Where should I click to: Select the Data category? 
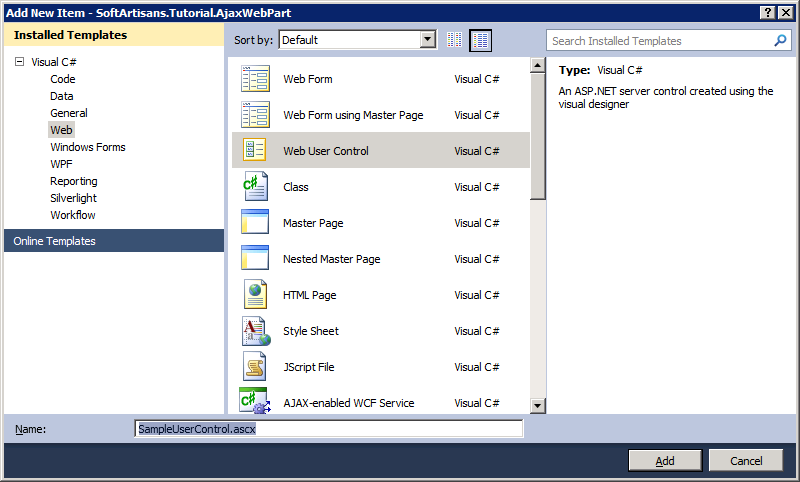(62, 96)
